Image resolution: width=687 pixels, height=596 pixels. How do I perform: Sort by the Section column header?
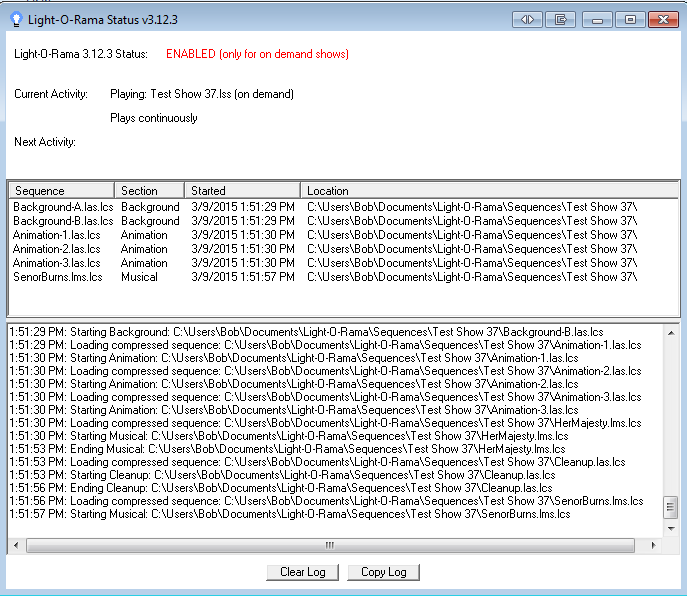click(149, 191)
